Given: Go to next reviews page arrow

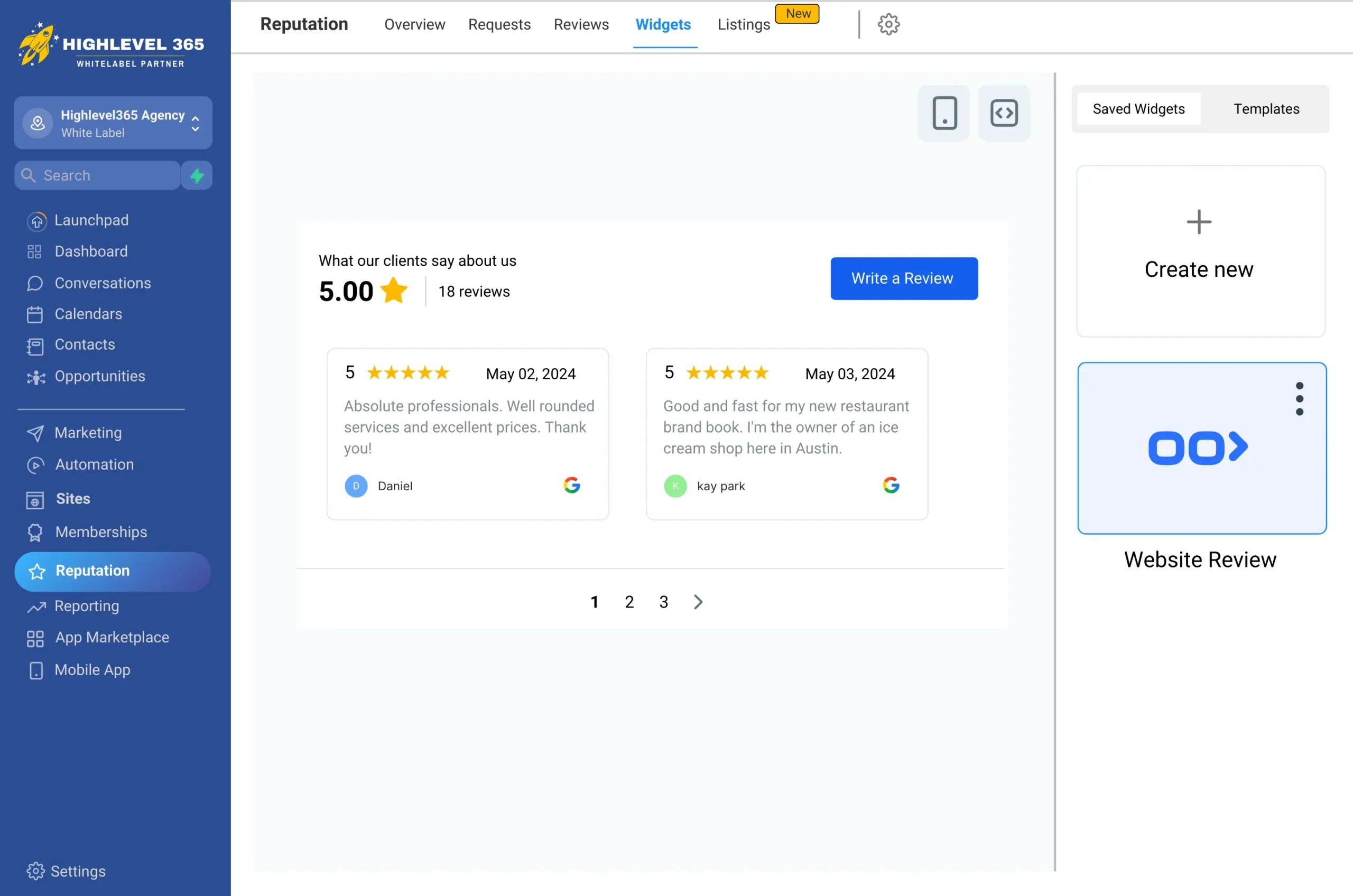Looking at the screenshot, I should pos(698,602).
